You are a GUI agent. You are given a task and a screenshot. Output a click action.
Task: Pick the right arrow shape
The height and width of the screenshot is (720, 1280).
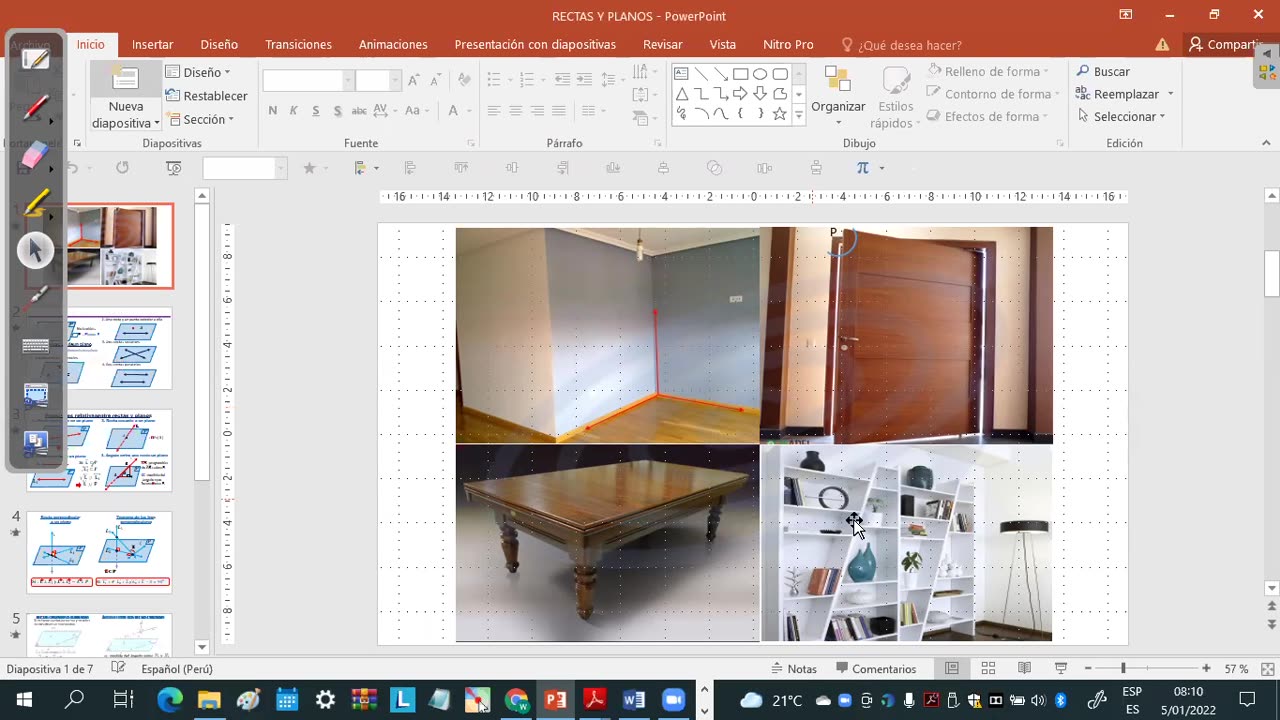(x=740, y=94)
